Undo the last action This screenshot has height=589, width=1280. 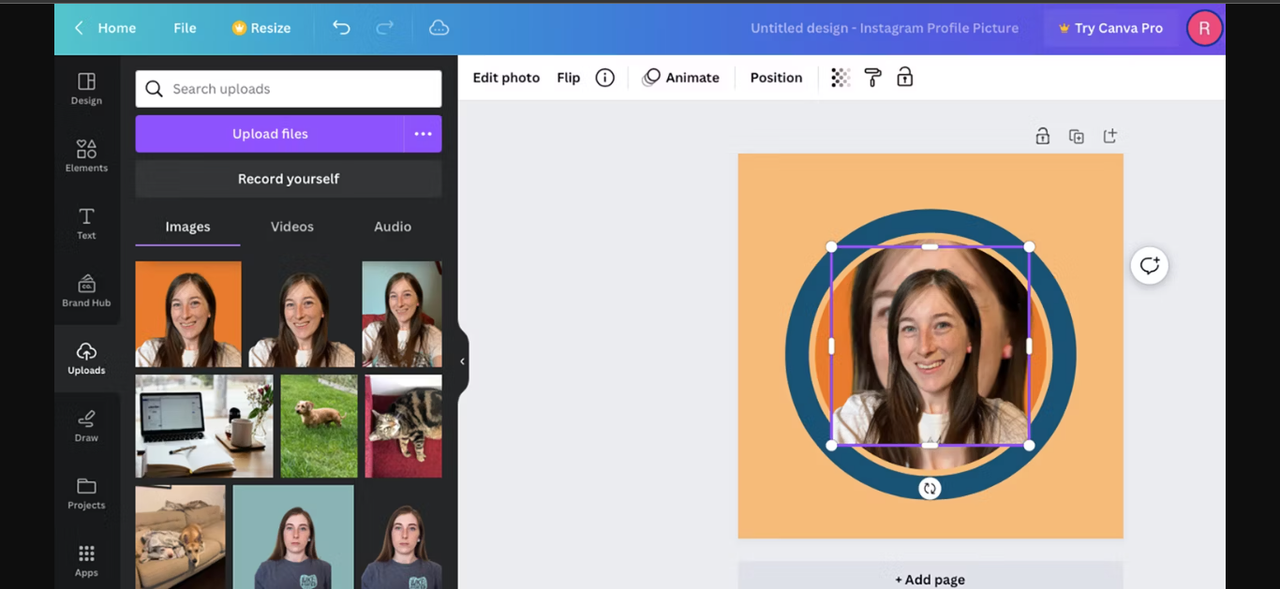[341, 28]
